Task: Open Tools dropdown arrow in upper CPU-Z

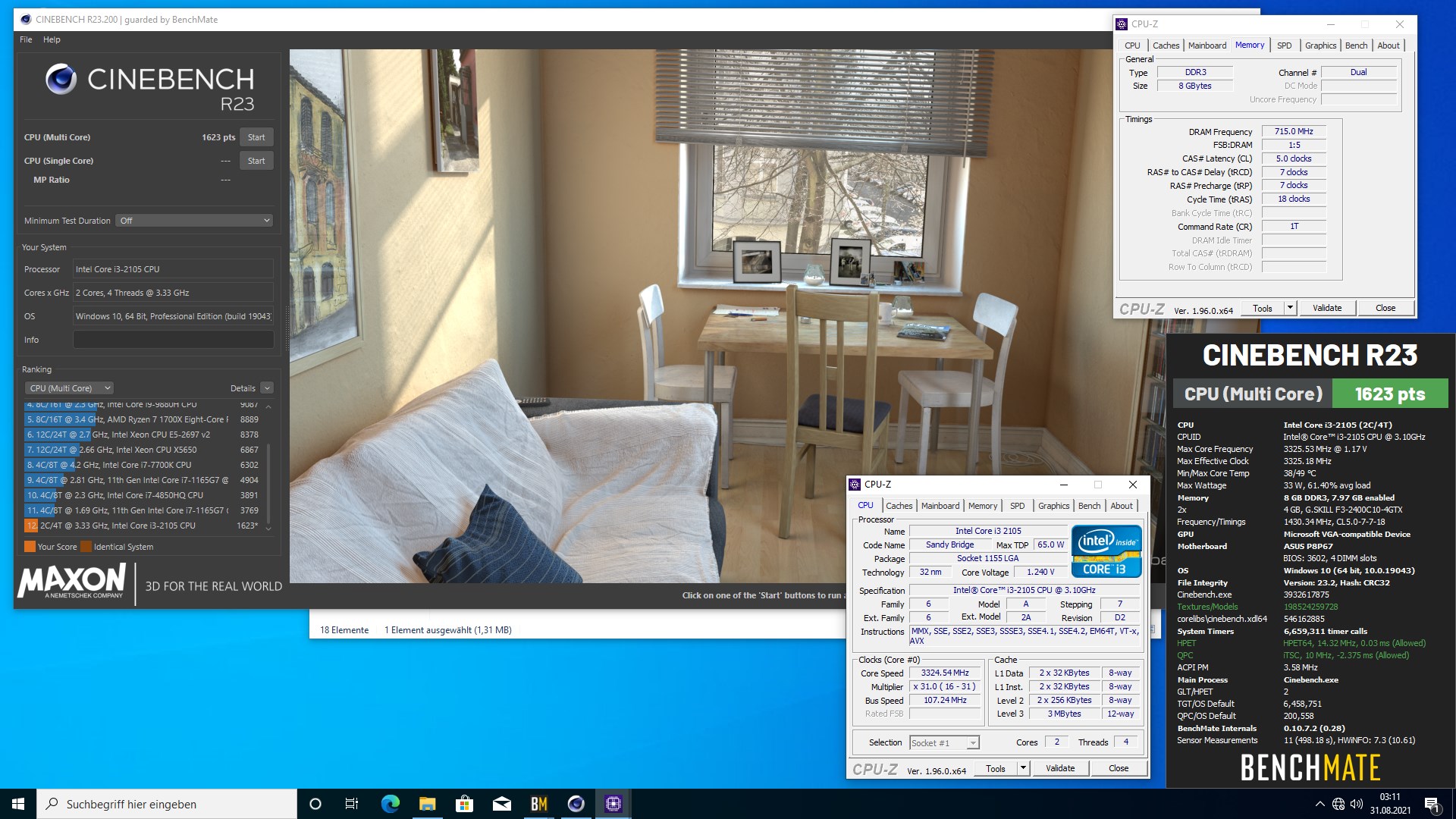Action: pos(1290,308)
